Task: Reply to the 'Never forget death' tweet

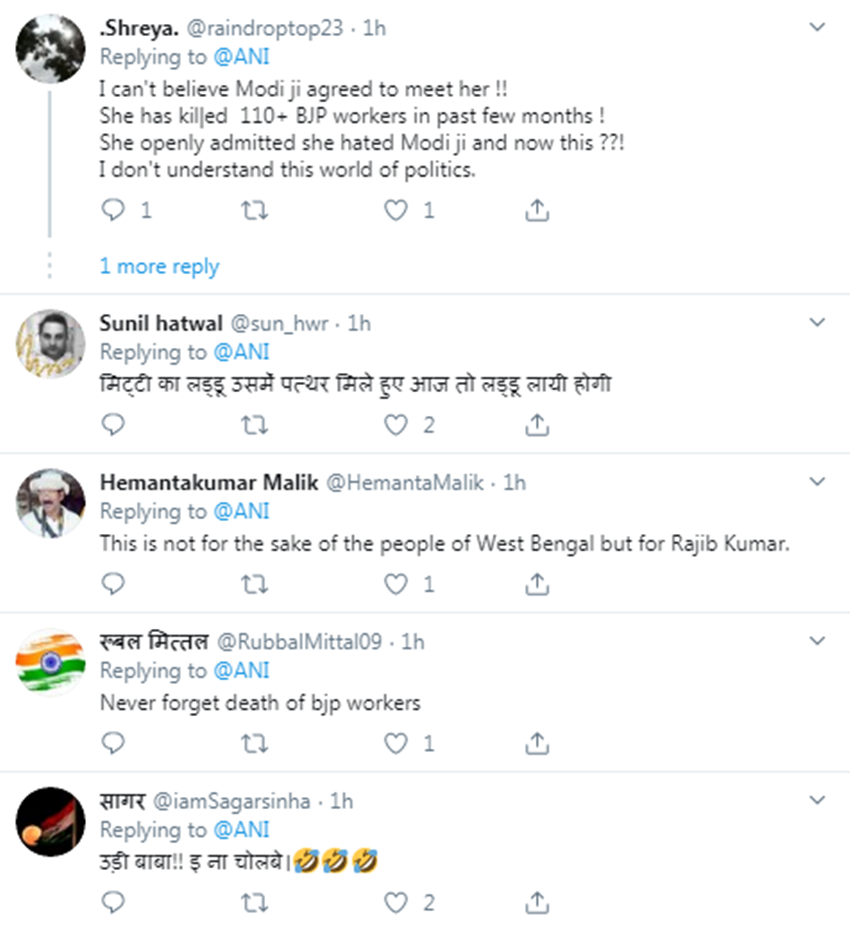Action: [x=114, y=743]
